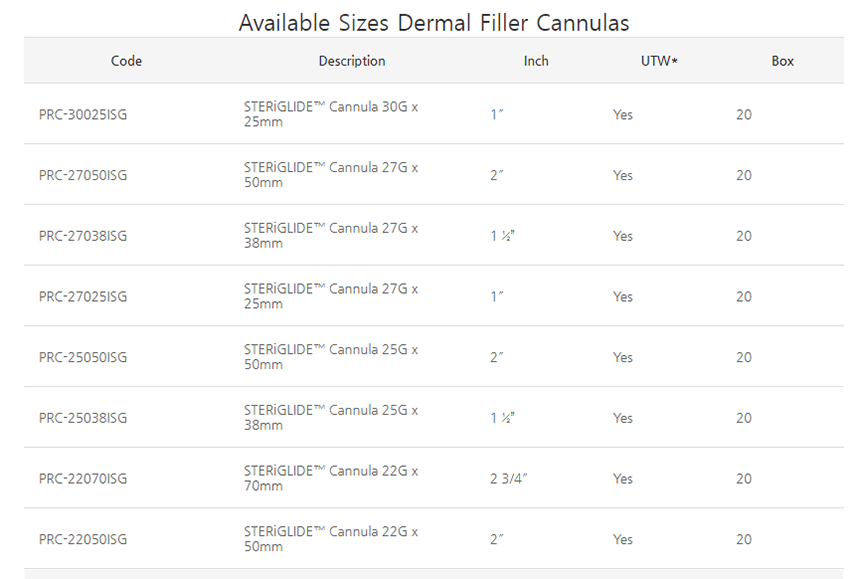Screen dimensions: 860x579
Task: Click the Cannula 22G x 70mm description
Action: (x=331, y=479)
